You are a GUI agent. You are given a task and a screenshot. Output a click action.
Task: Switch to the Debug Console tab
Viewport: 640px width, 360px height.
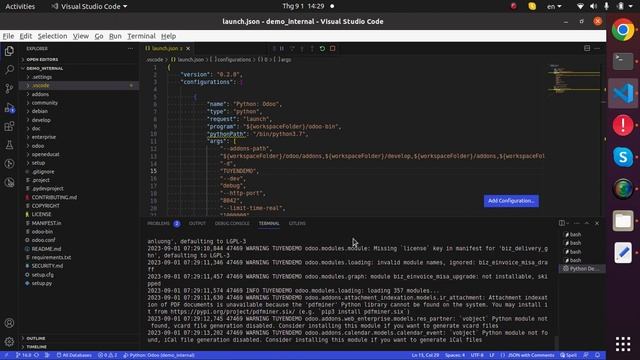(x=232, y=223)
